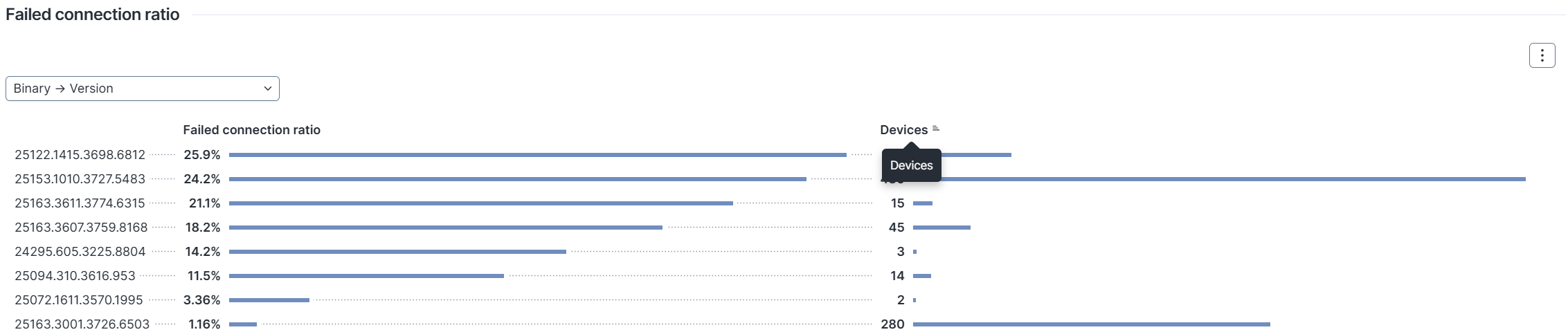This screenshot has width=1568, height=332.
Task: Click version 25163.3611.3774.6315 label
Action: click(80, 203)
